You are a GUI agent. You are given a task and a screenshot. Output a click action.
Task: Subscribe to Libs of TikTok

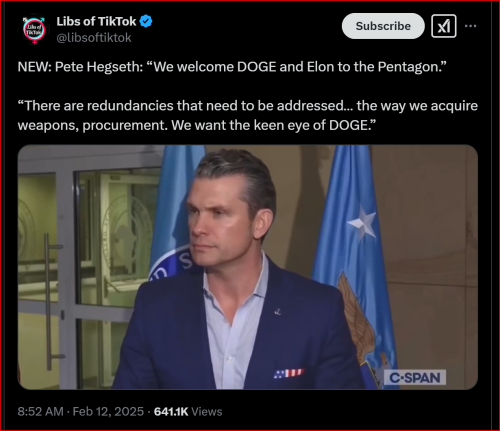(x=383, y=26)
